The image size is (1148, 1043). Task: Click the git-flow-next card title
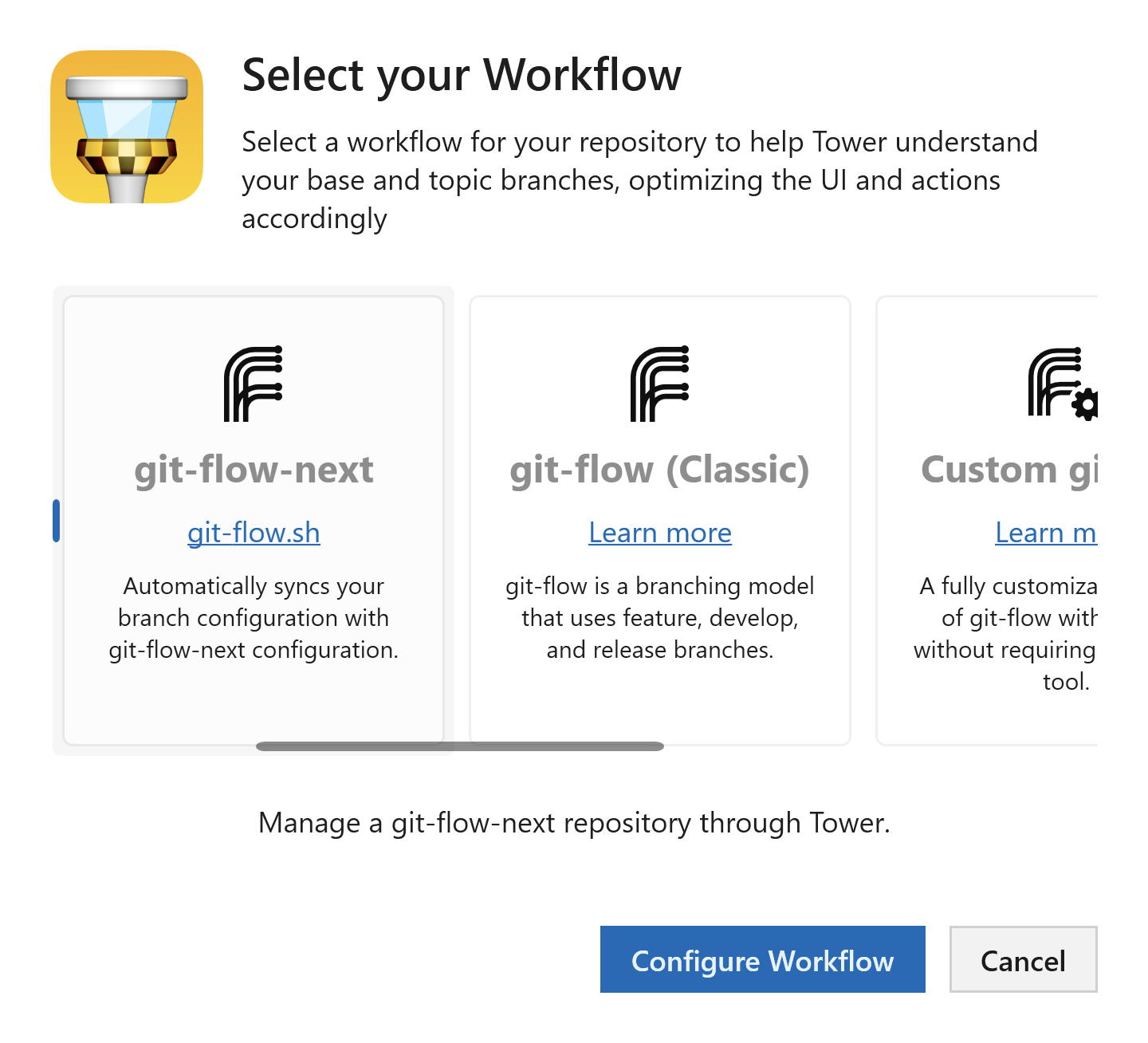(254, 469)
